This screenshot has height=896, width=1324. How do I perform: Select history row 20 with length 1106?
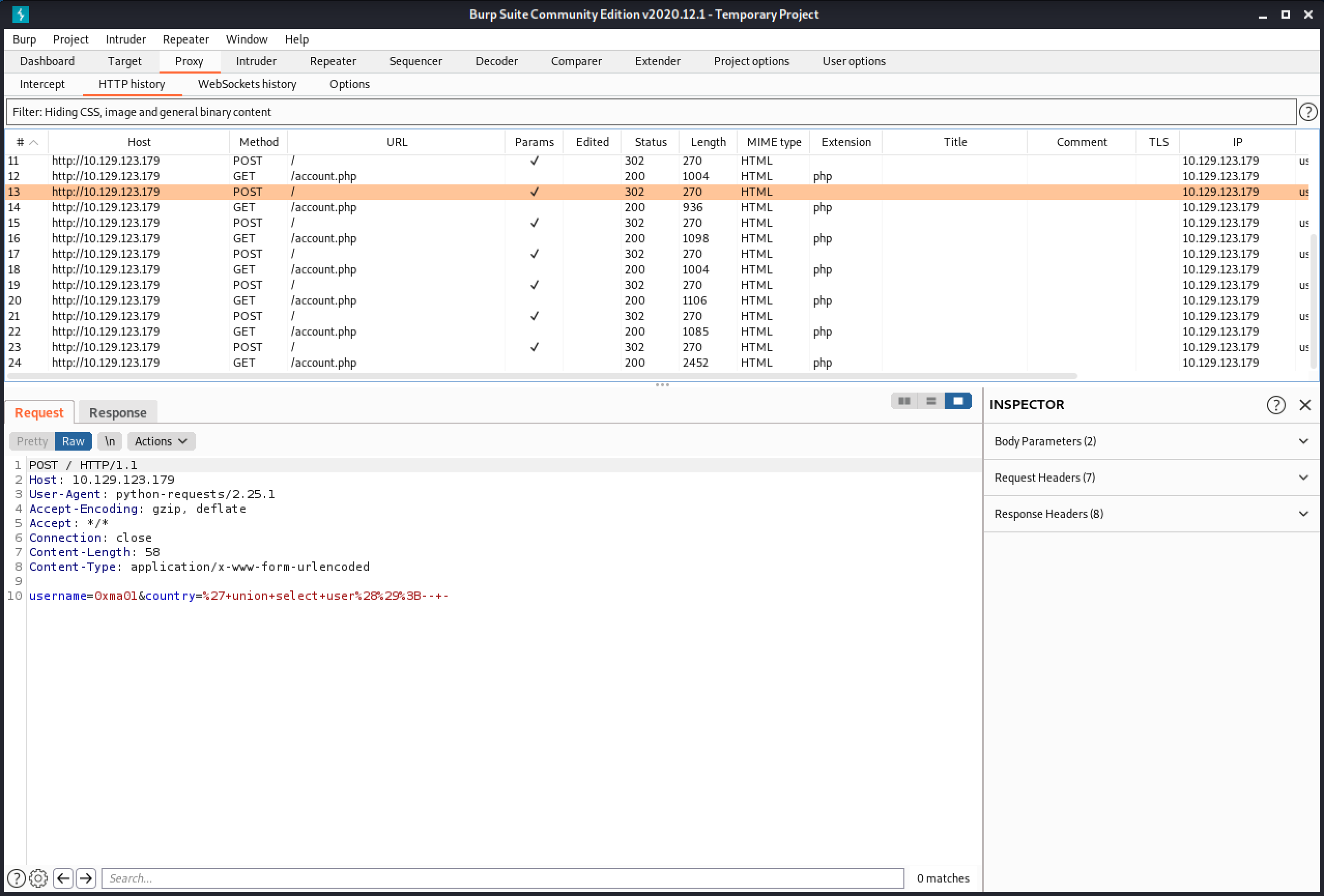[656, 300]
